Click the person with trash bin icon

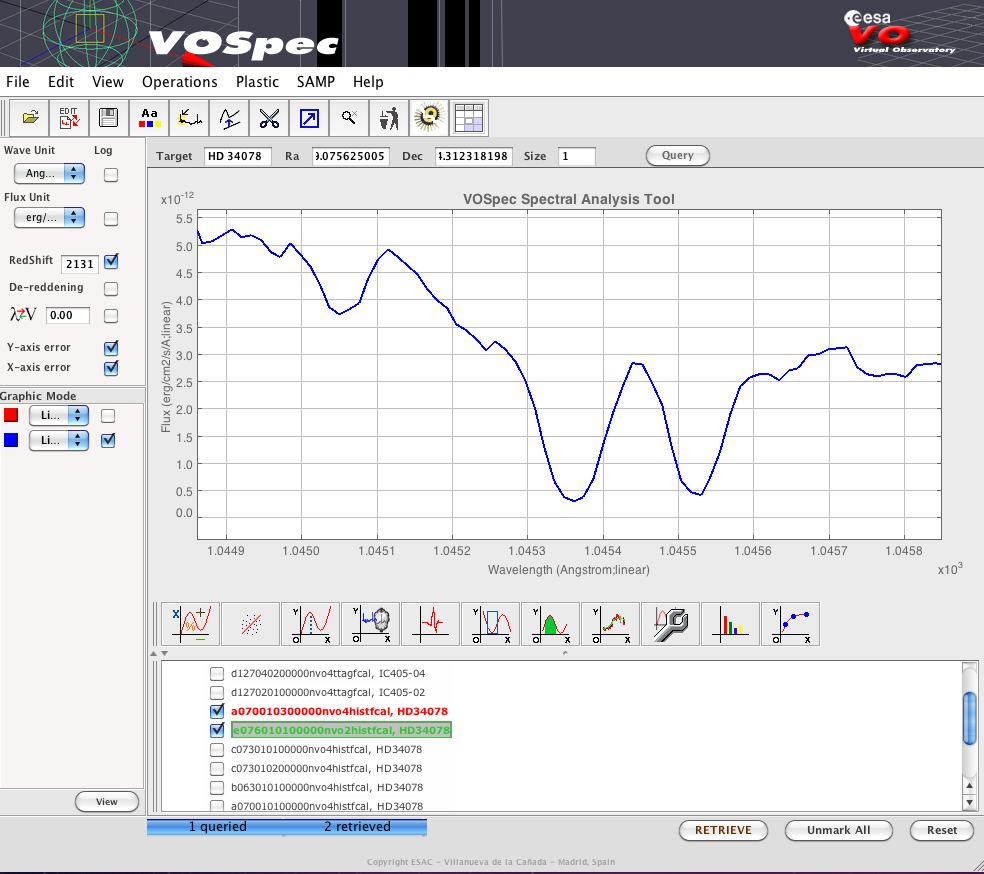tap(389, 118)
